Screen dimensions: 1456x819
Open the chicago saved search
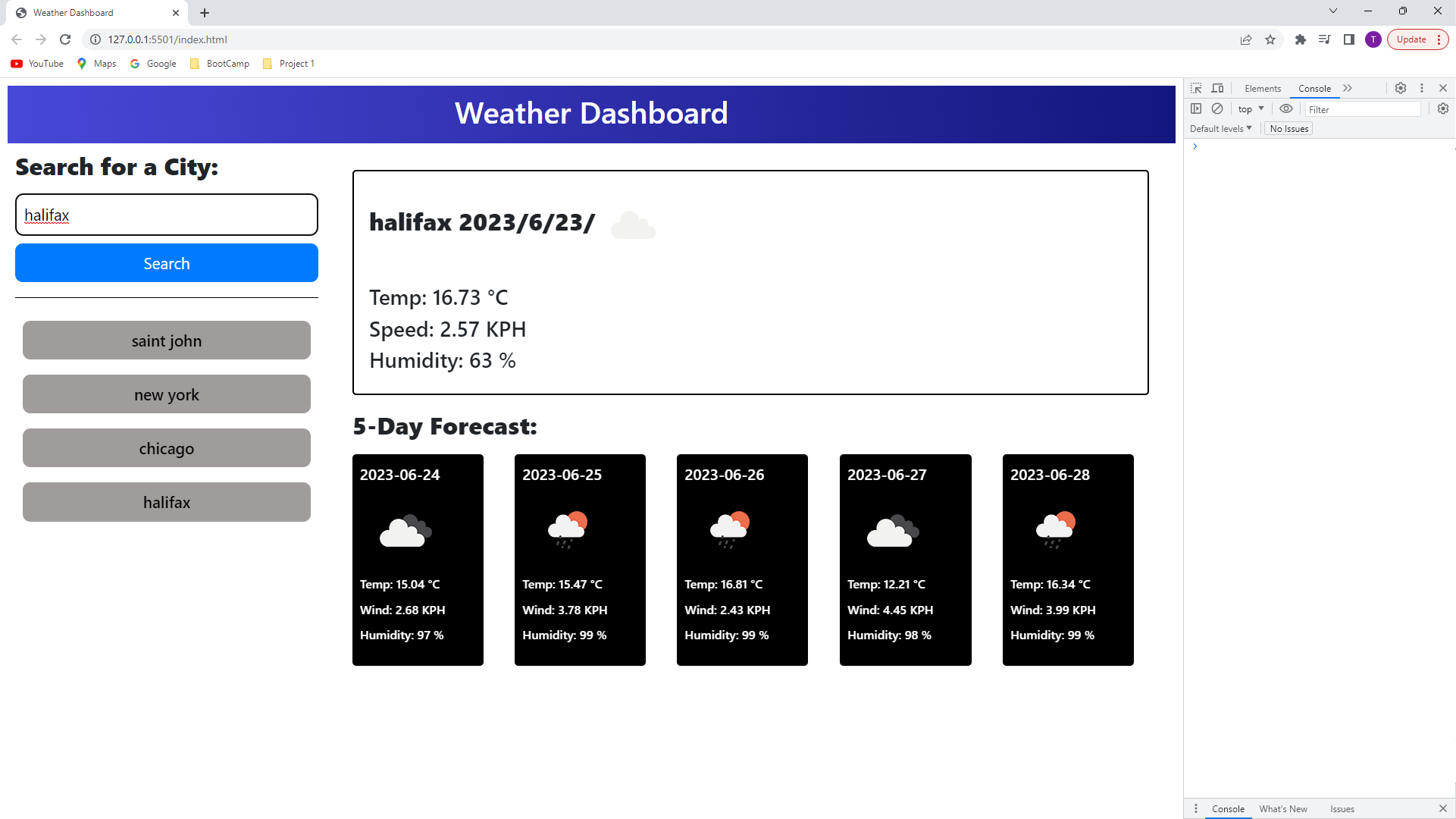166,448
